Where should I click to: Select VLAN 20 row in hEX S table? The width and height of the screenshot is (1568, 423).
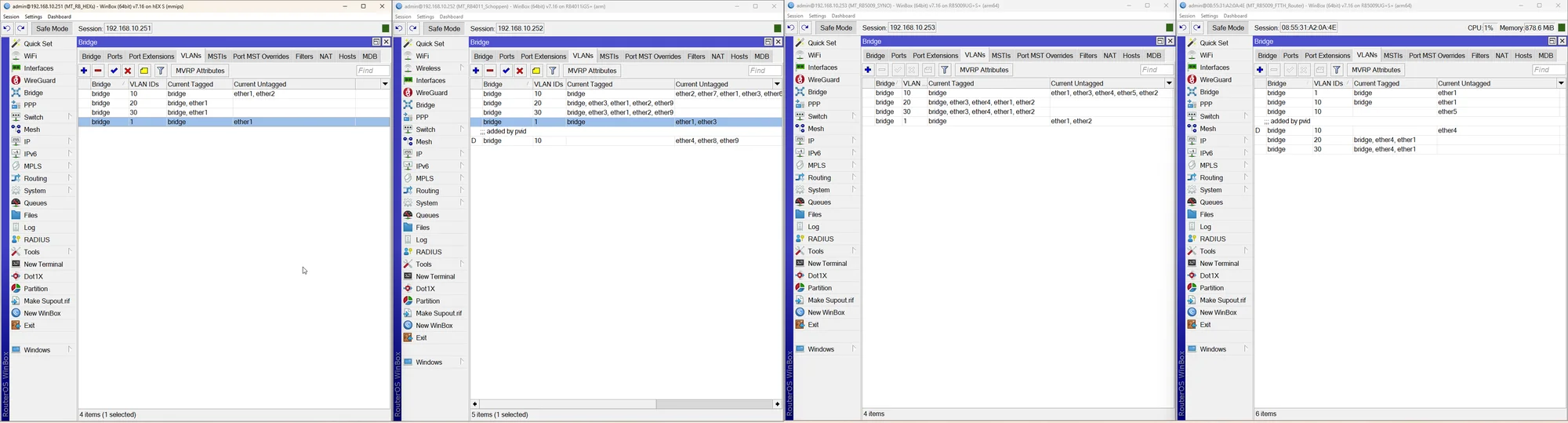234,103
